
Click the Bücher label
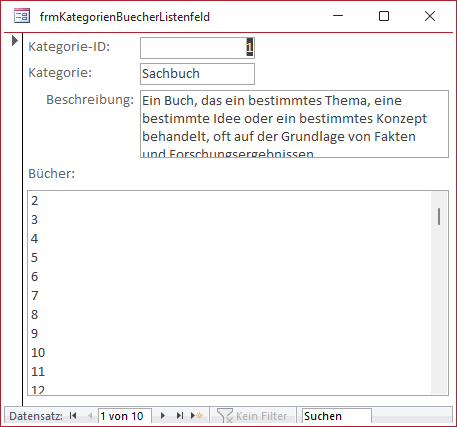52,174
